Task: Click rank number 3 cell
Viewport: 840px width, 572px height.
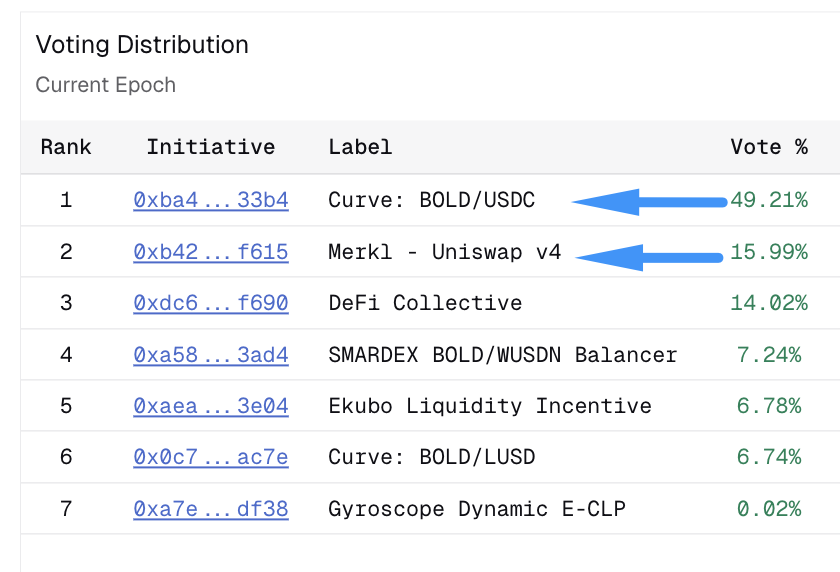Action: coord(66,303)
